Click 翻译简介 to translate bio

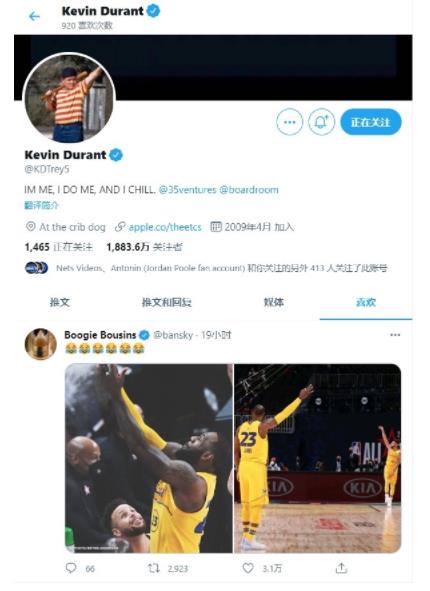pos(41,205)
